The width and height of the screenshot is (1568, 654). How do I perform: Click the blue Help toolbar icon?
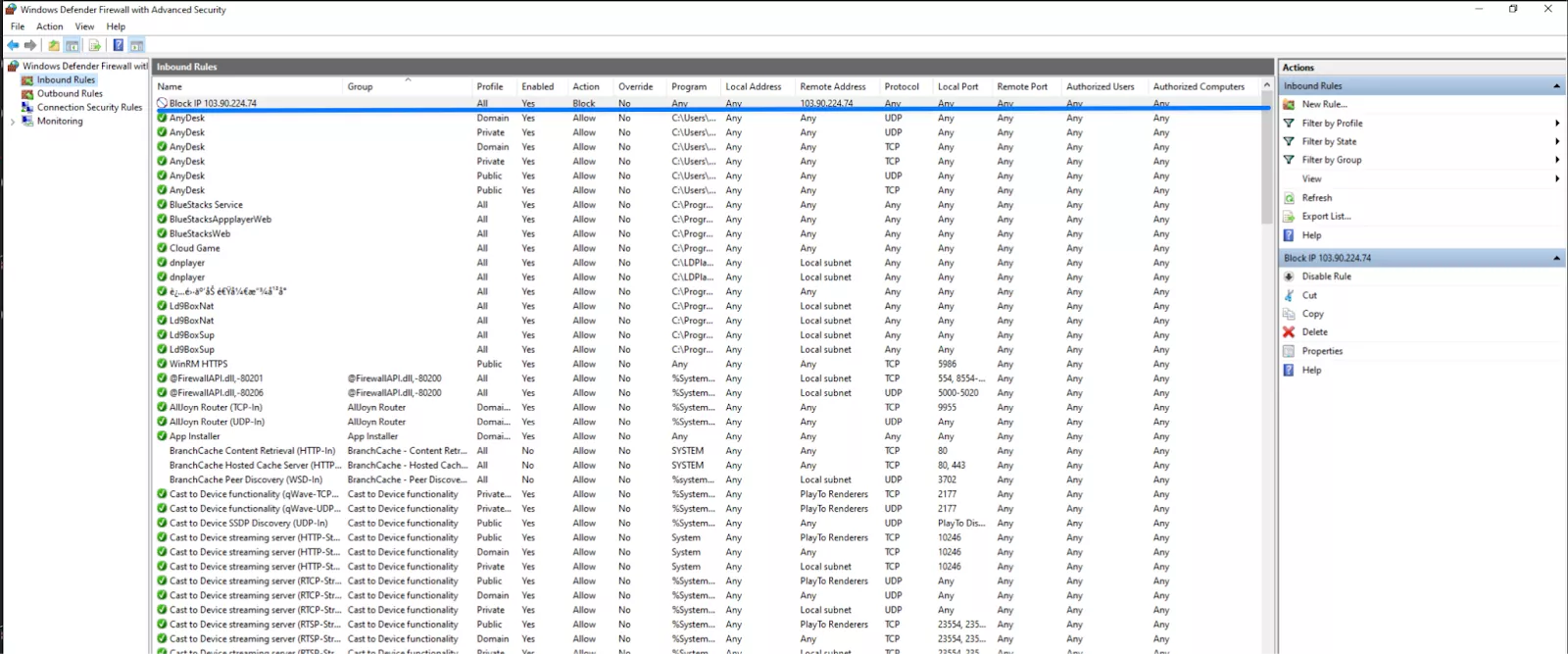pos(118,45)
